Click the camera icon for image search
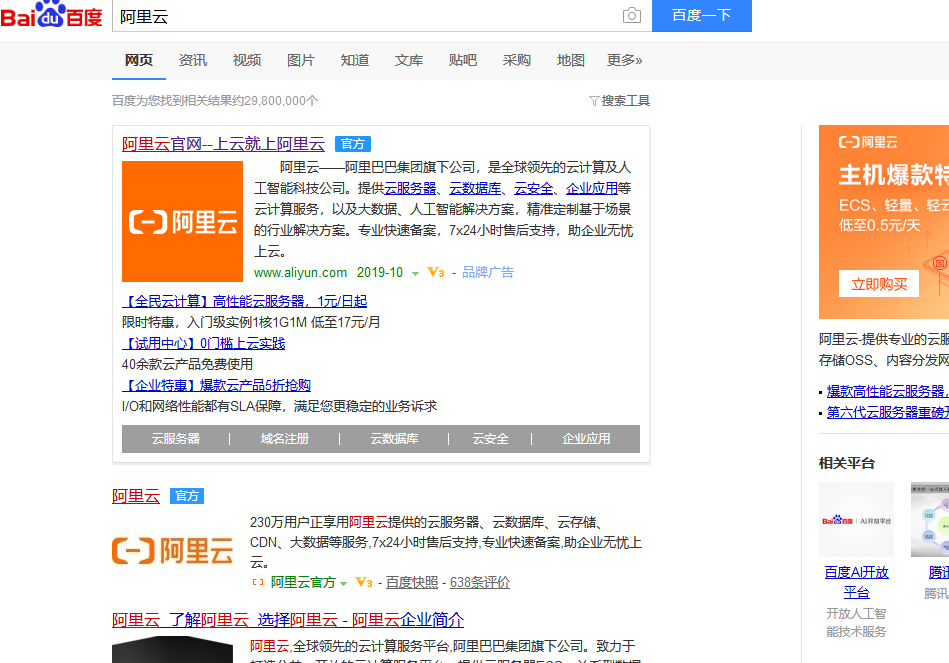 (634, 17)
